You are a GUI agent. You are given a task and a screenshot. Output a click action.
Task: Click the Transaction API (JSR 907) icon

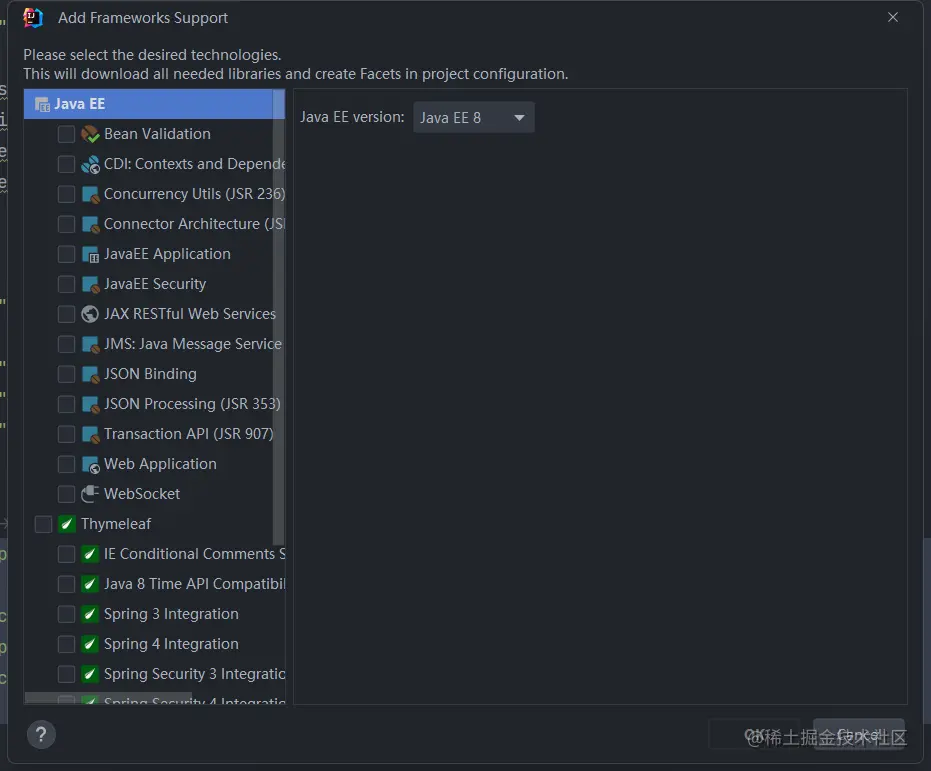tap(90, 434)
